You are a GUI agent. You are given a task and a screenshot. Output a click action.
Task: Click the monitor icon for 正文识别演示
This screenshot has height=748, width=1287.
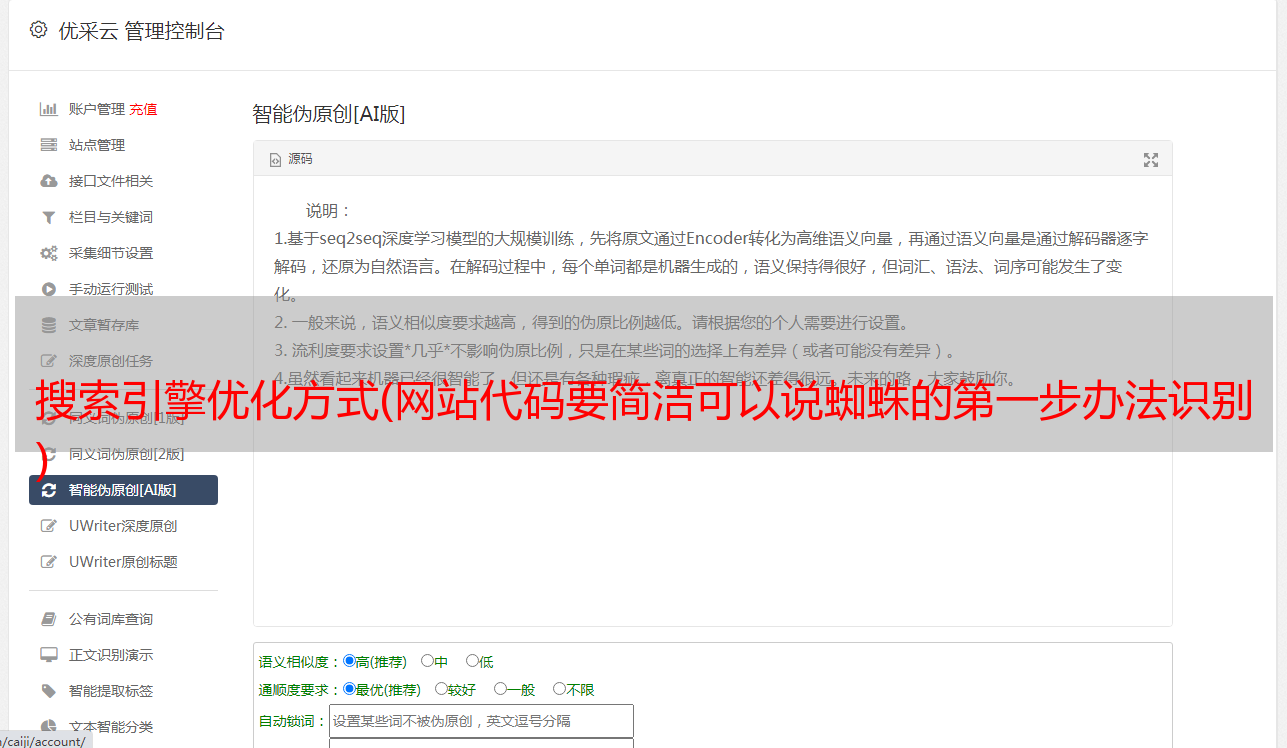point(48,655)
